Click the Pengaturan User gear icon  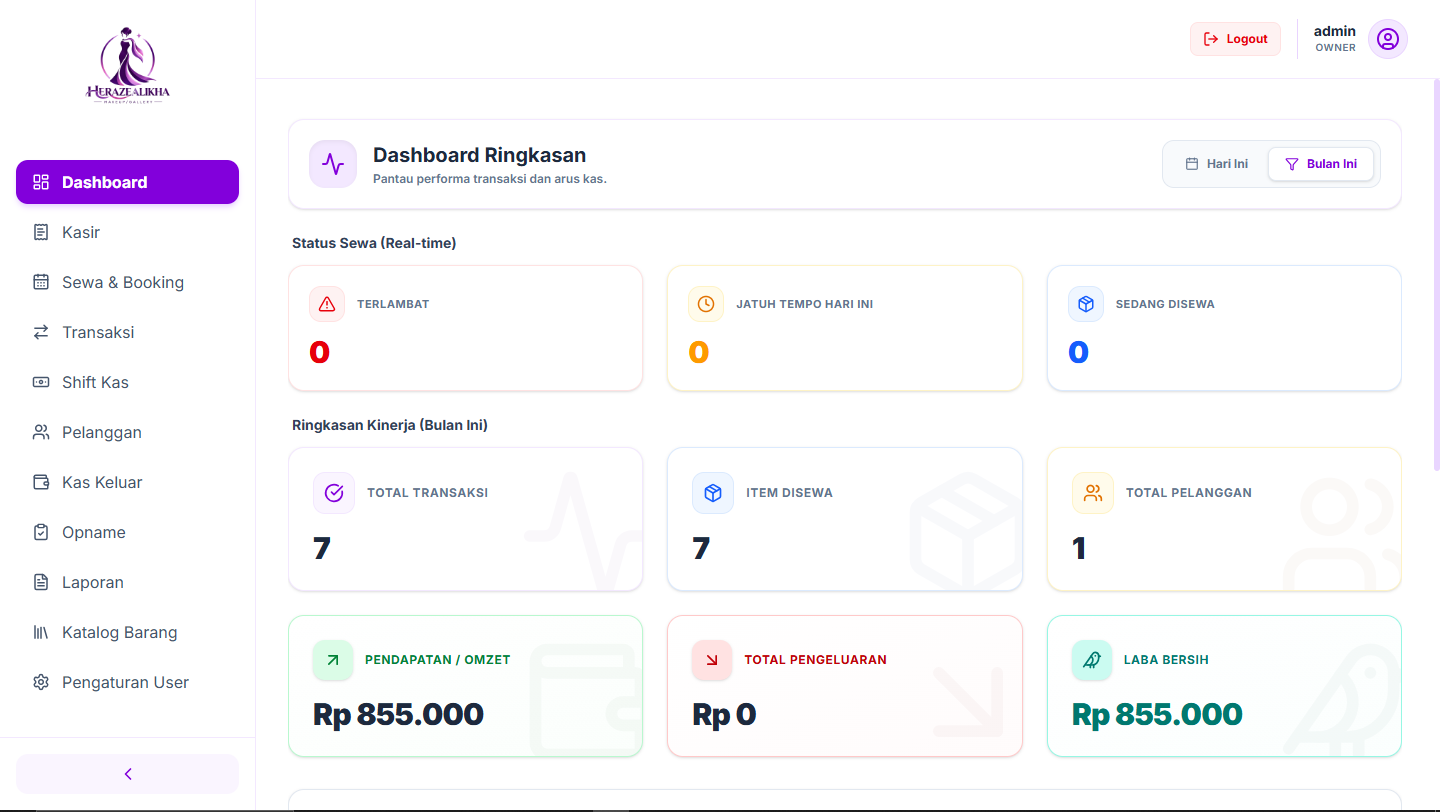[41, 682]
